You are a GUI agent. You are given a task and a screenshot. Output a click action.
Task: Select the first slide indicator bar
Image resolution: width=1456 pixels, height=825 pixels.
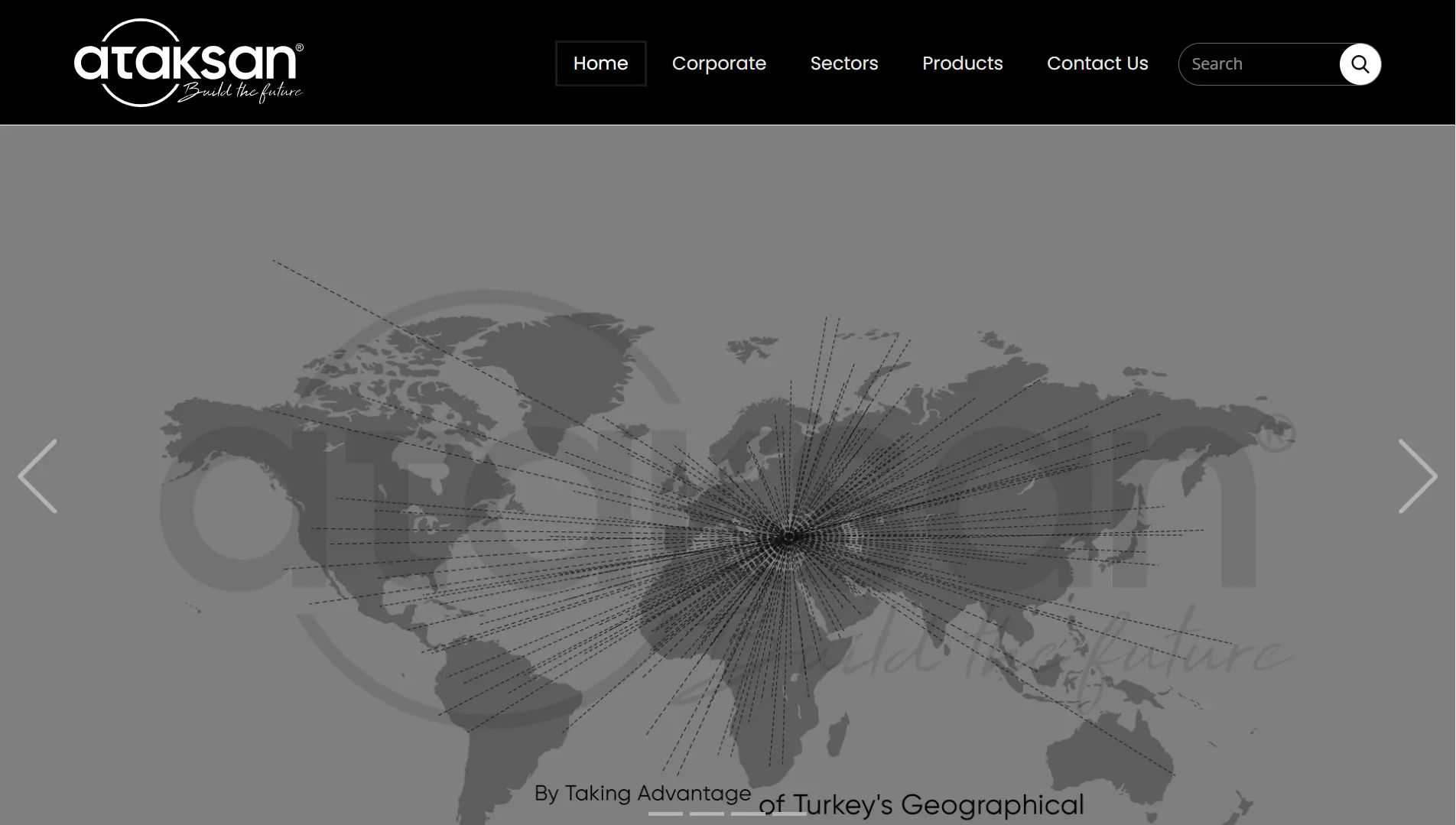pyautogui.click(x=665, y=814)
